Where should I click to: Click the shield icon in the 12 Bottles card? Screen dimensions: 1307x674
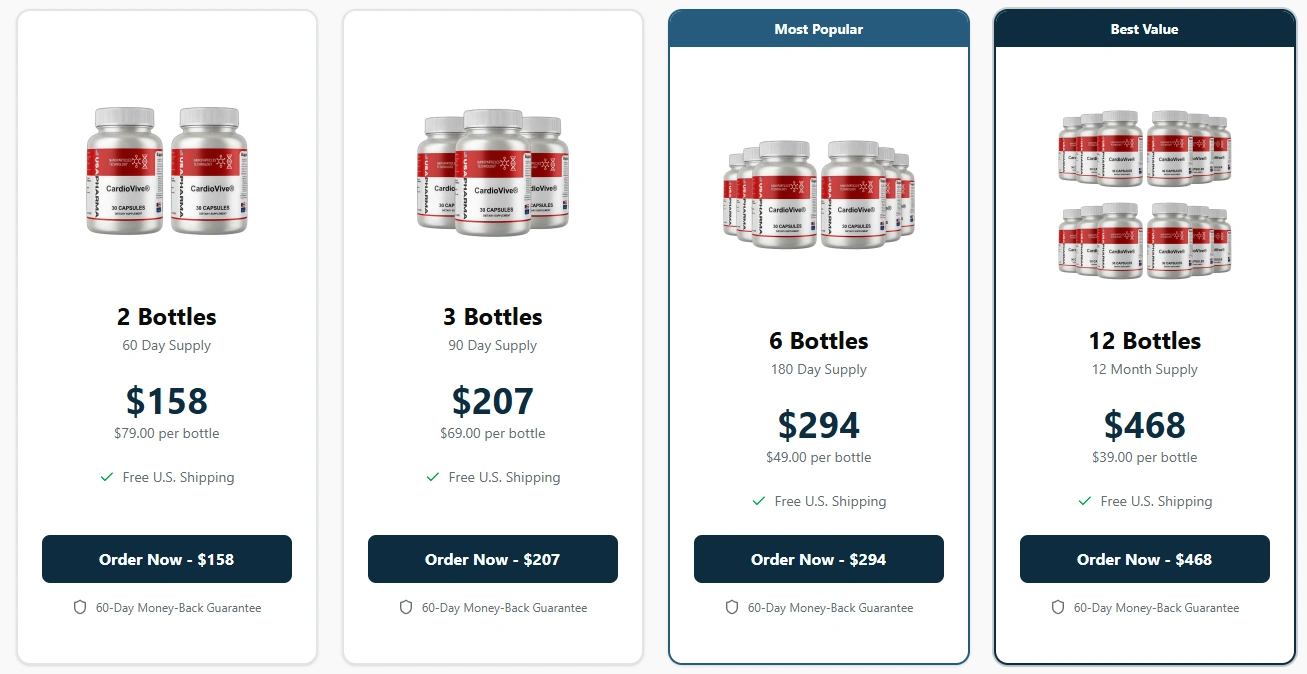(x=1057, y=607)
